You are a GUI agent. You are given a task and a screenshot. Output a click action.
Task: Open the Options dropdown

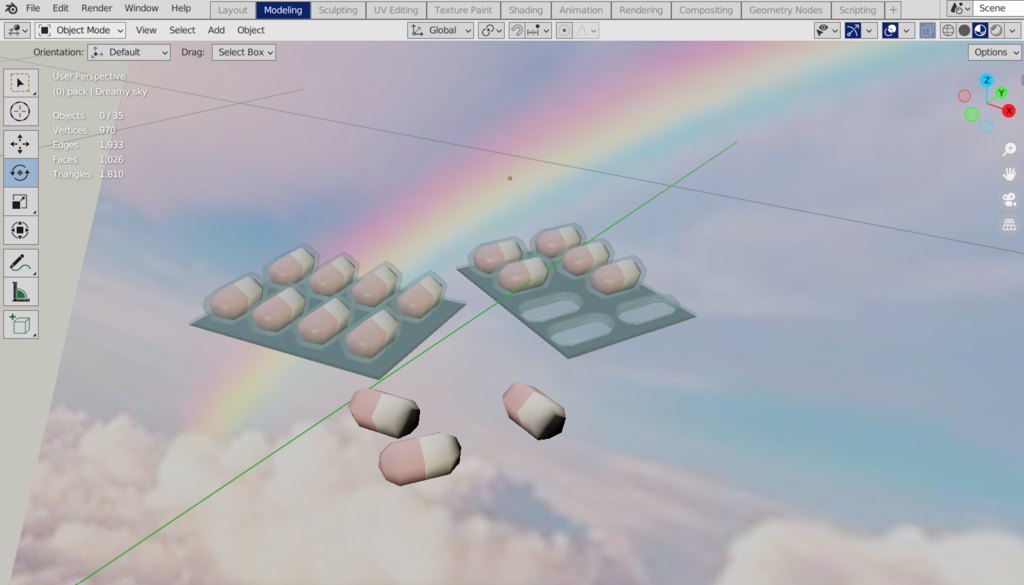[x=995, y=52]
